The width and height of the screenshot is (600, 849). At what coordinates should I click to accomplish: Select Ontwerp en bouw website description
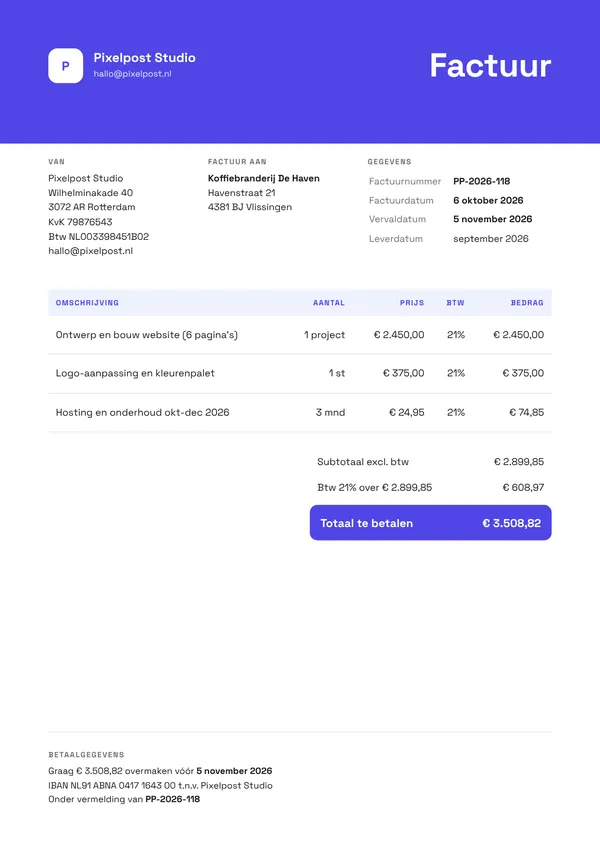tap(147, 335)
